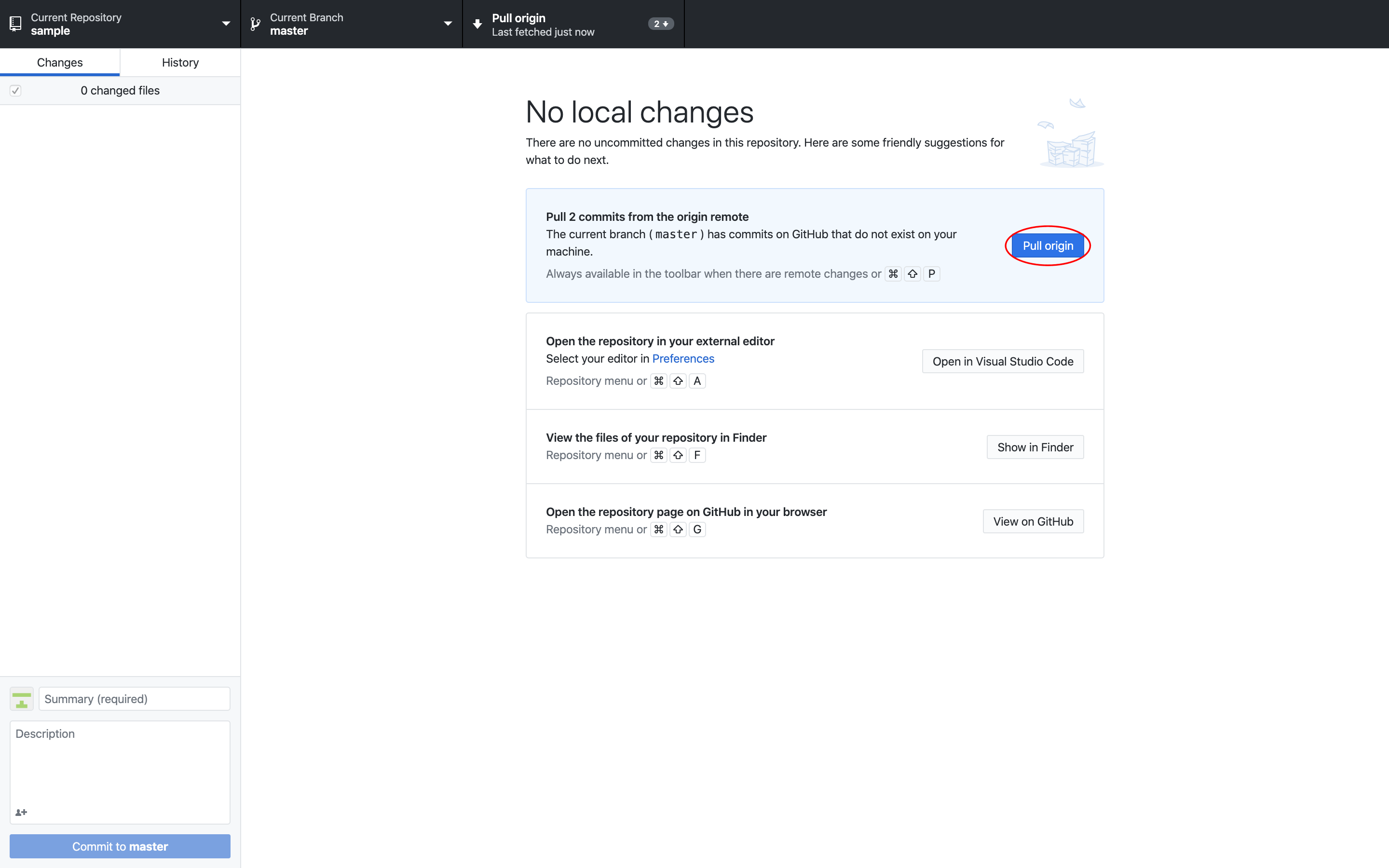Click the G shortcut key label
Viewport: 1389px width, 868px height.
[x=697, y=529]
